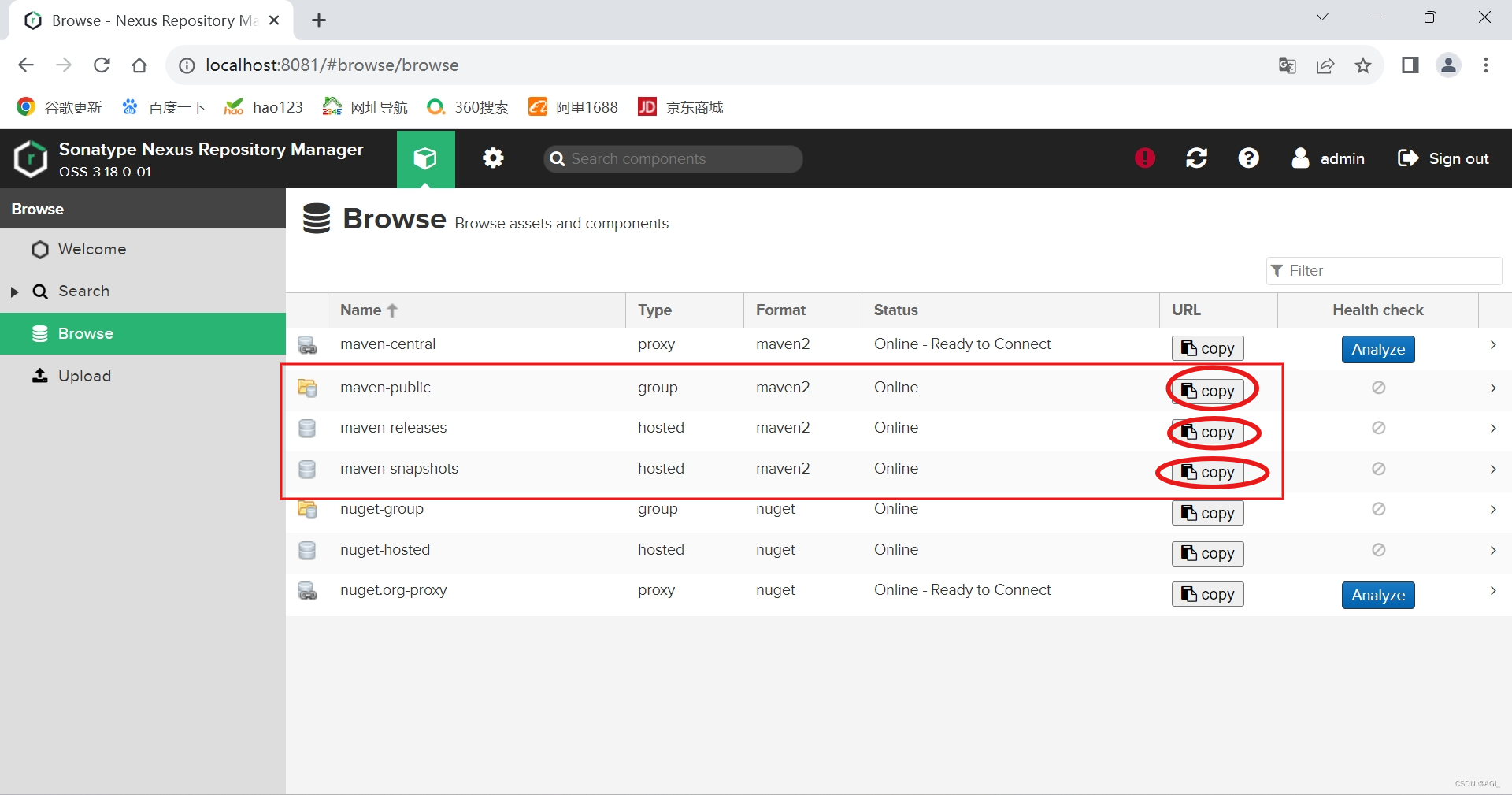Click Sign out
Screen dimensions: 1512x795
1443,158
